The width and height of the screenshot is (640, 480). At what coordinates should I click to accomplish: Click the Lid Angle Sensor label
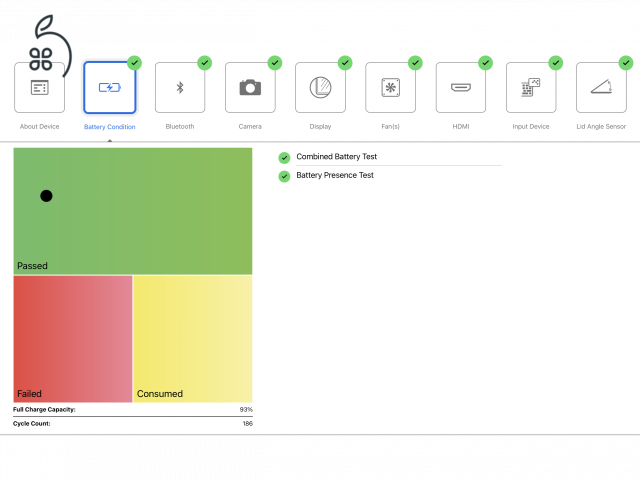pos(601,127)
